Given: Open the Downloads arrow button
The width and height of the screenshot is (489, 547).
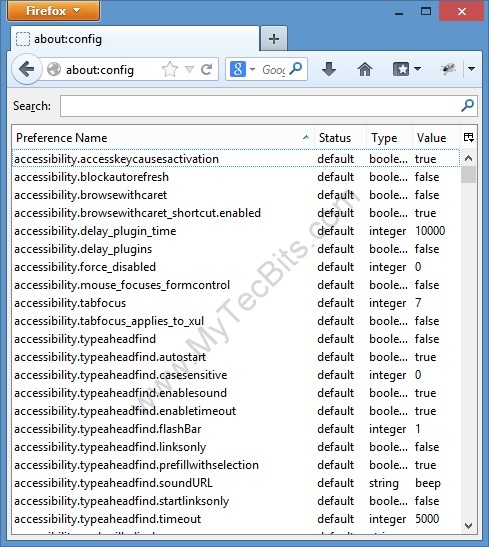Looking at the screenshot, I should (329, 69).
